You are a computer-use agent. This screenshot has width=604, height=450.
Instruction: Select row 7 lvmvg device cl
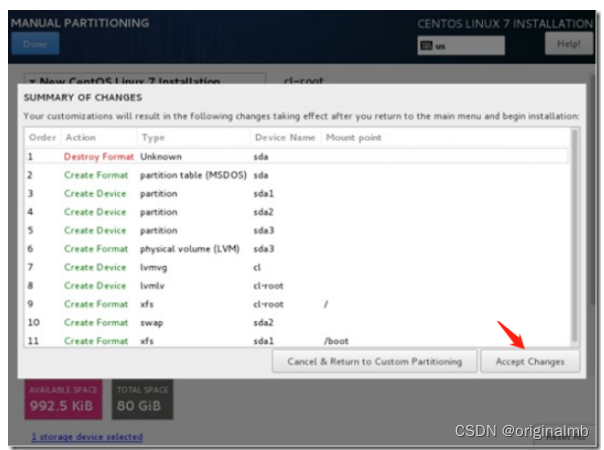click(x=297, y=267)
